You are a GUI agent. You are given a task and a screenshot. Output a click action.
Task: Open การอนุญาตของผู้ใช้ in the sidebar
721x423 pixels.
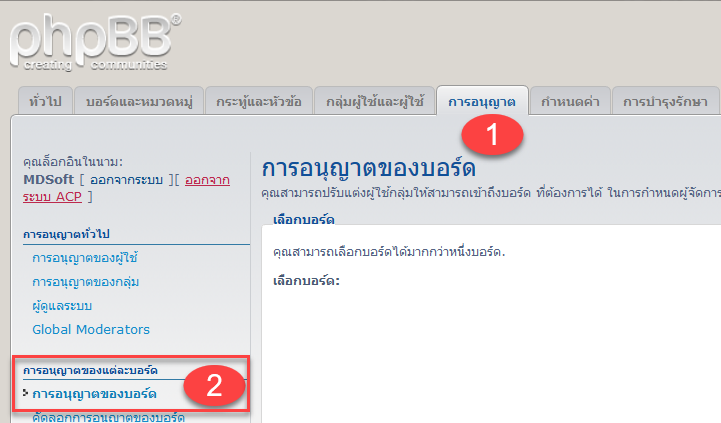(x=85, y=258)
